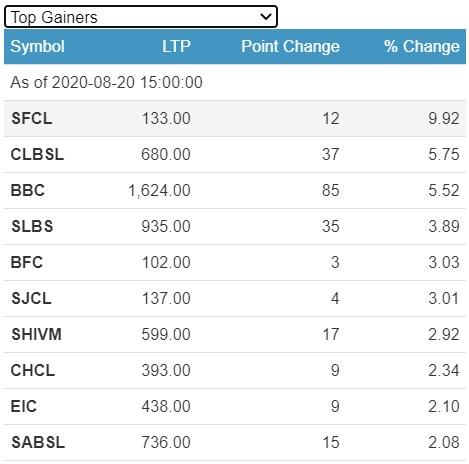This screenshot has height=464, width=469.
Task: Select BFC stock symbol
Action: pyautogui.click(x=27, y=262)
